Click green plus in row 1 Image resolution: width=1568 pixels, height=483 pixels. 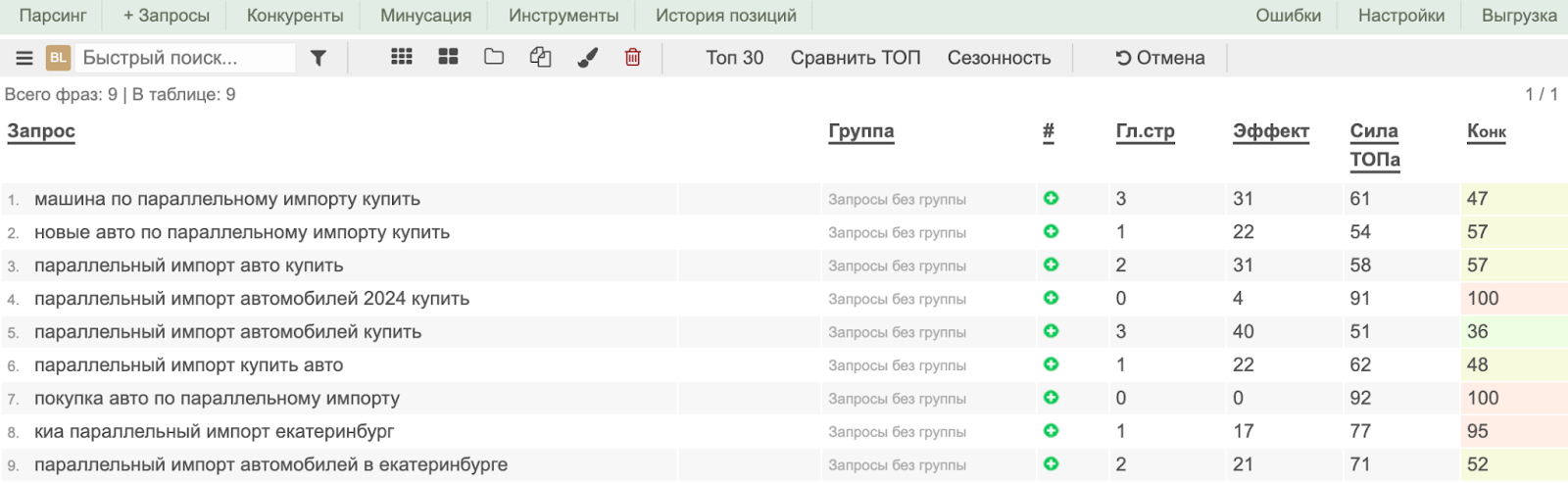point(1051,199)
